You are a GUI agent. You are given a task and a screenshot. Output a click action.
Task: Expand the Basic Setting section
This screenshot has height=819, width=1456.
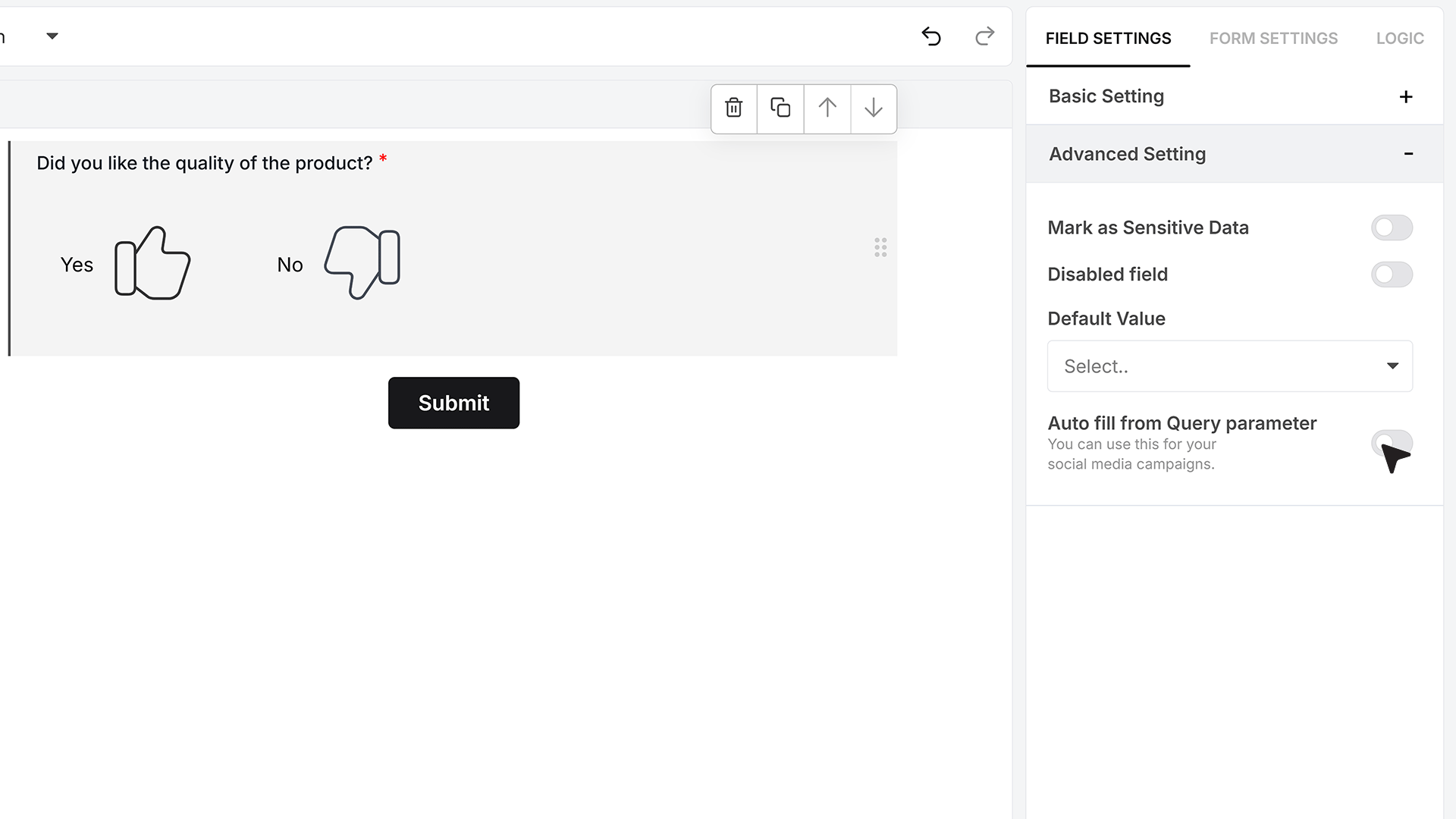1234,96
